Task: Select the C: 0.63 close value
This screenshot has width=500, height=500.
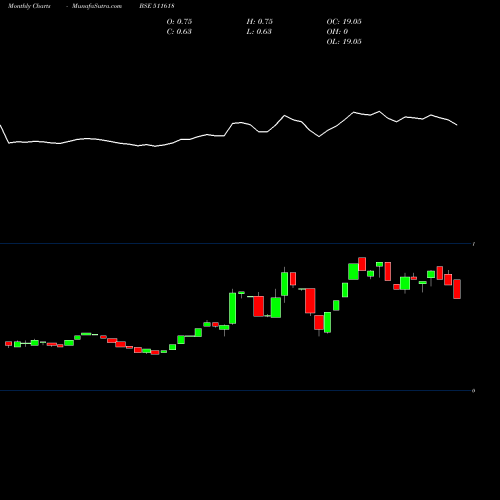Action: [x=179, y=32]
